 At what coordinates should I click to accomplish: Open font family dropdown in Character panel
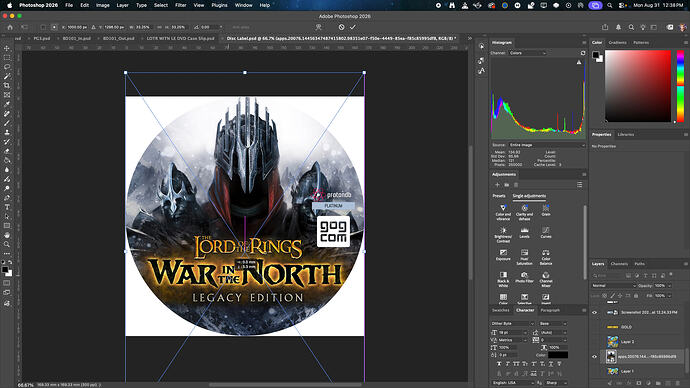tap(512, 323)
